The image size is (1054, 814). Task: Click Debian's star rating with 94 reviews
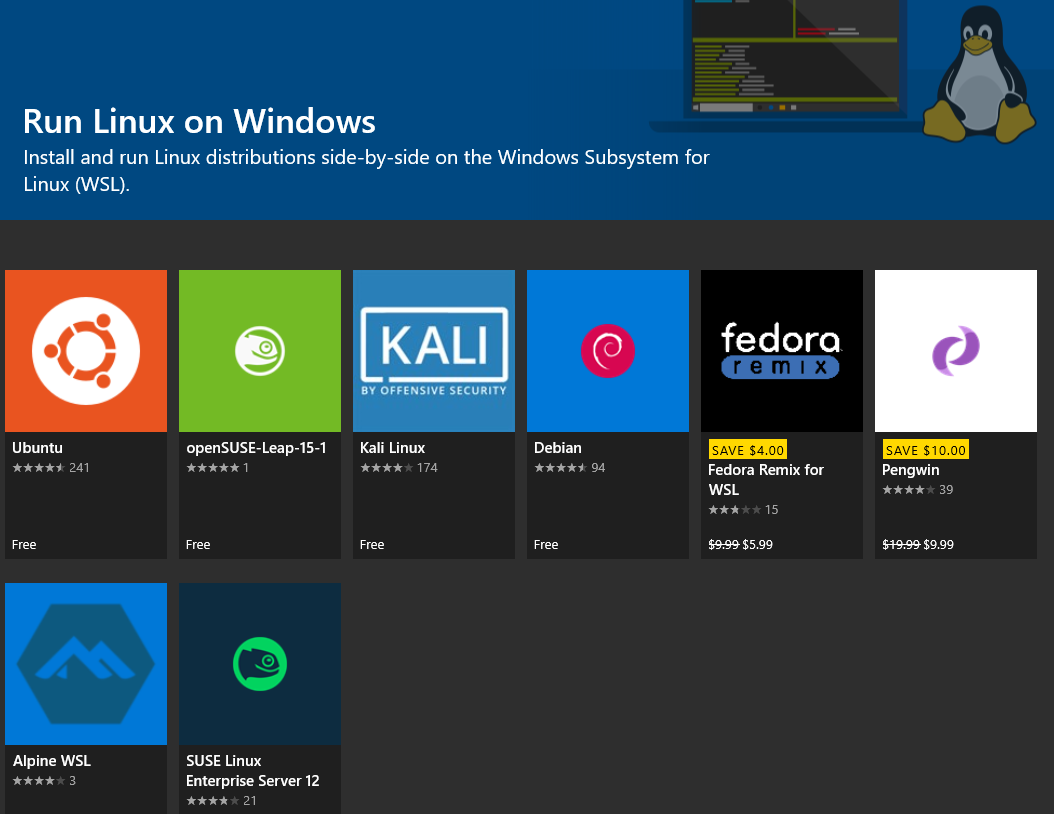[569, 468]
